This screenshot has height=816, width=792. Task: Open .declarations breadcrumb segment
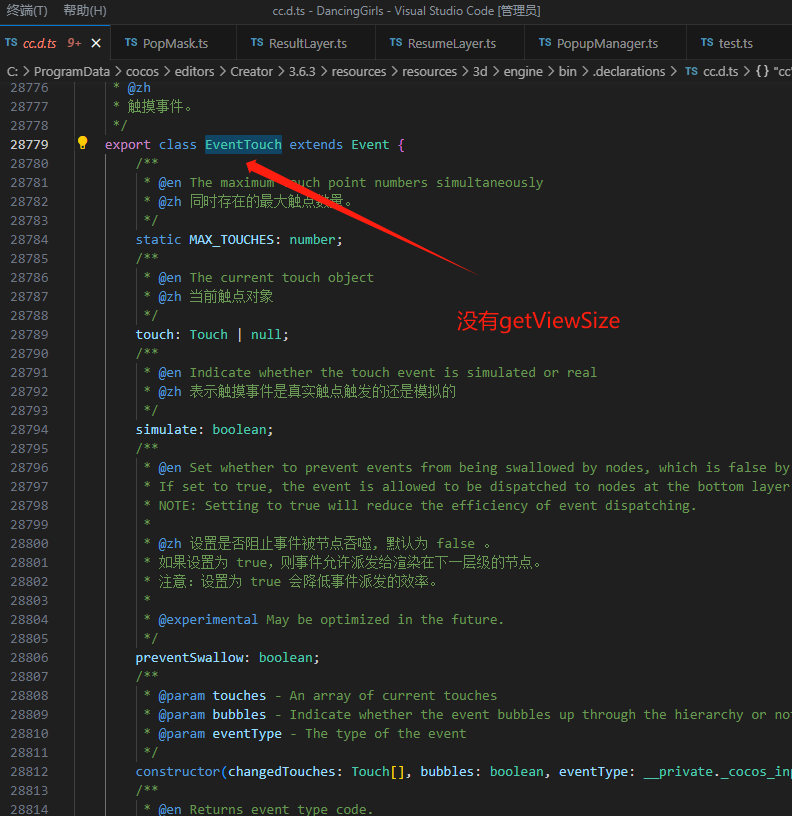pyautogui.click(x=629, y=71)
